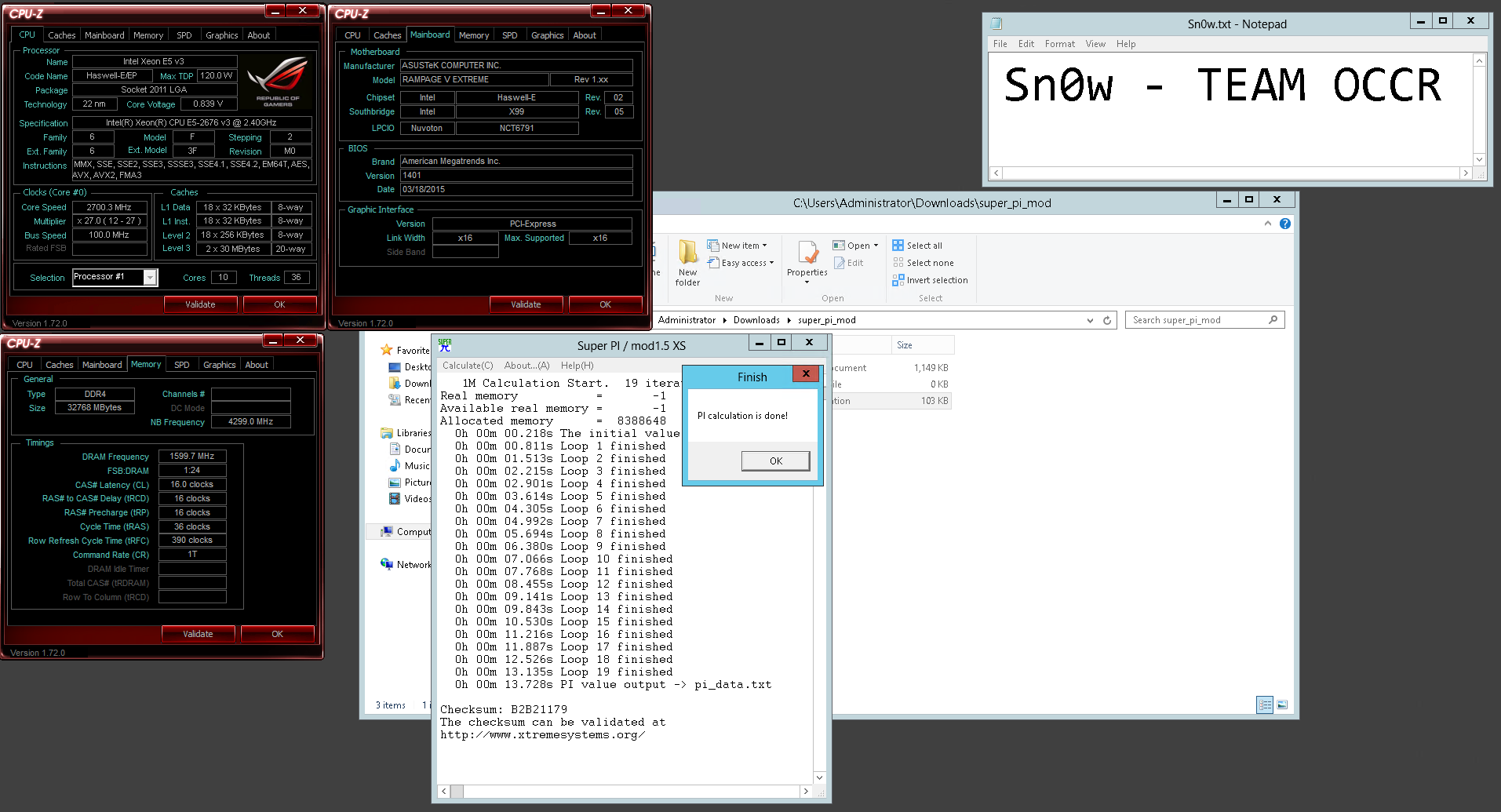Open Help menu in Super PI
The image size is (1501, 812).
(577, 366)
